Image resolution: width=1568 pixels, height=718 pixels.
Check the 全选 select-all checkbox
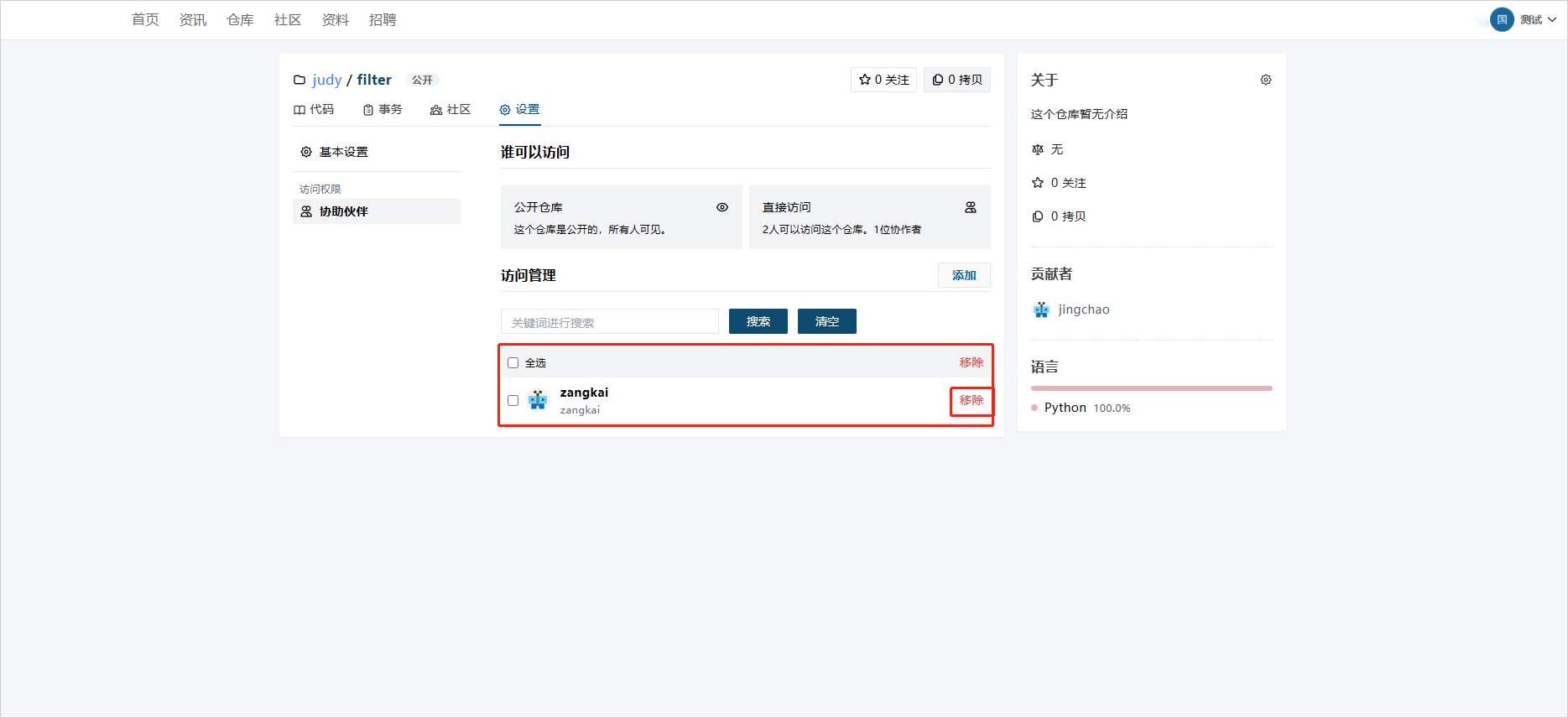point(513,363)
